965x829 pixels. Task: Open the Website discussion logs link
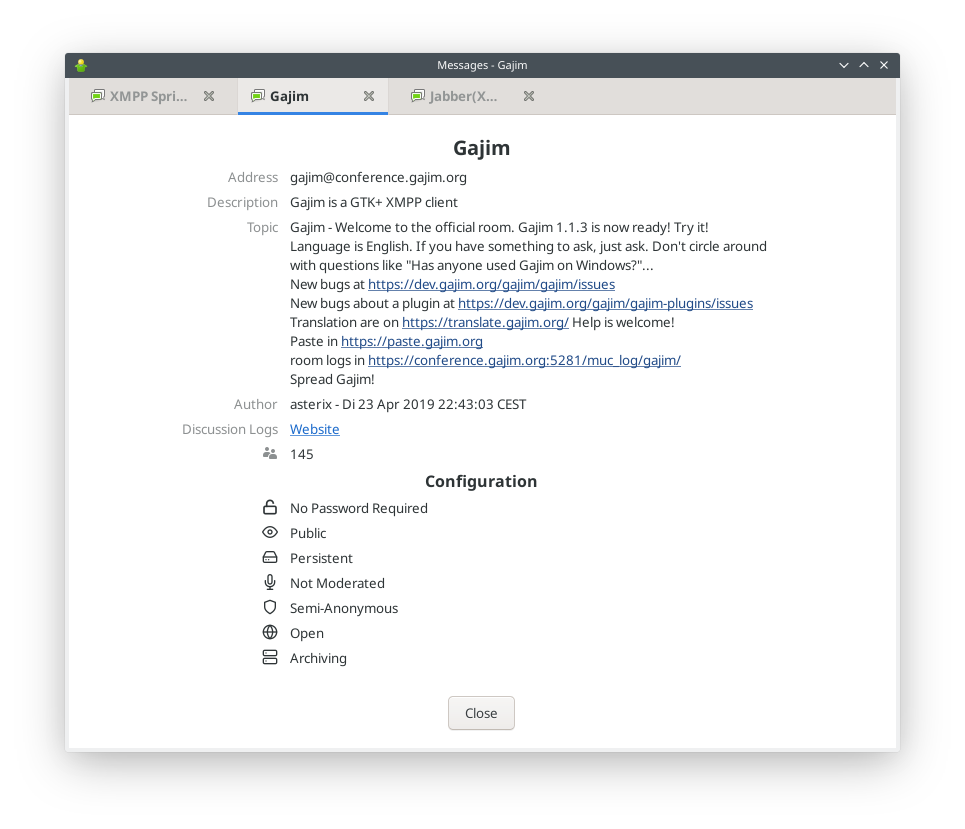tap(314, 429)
